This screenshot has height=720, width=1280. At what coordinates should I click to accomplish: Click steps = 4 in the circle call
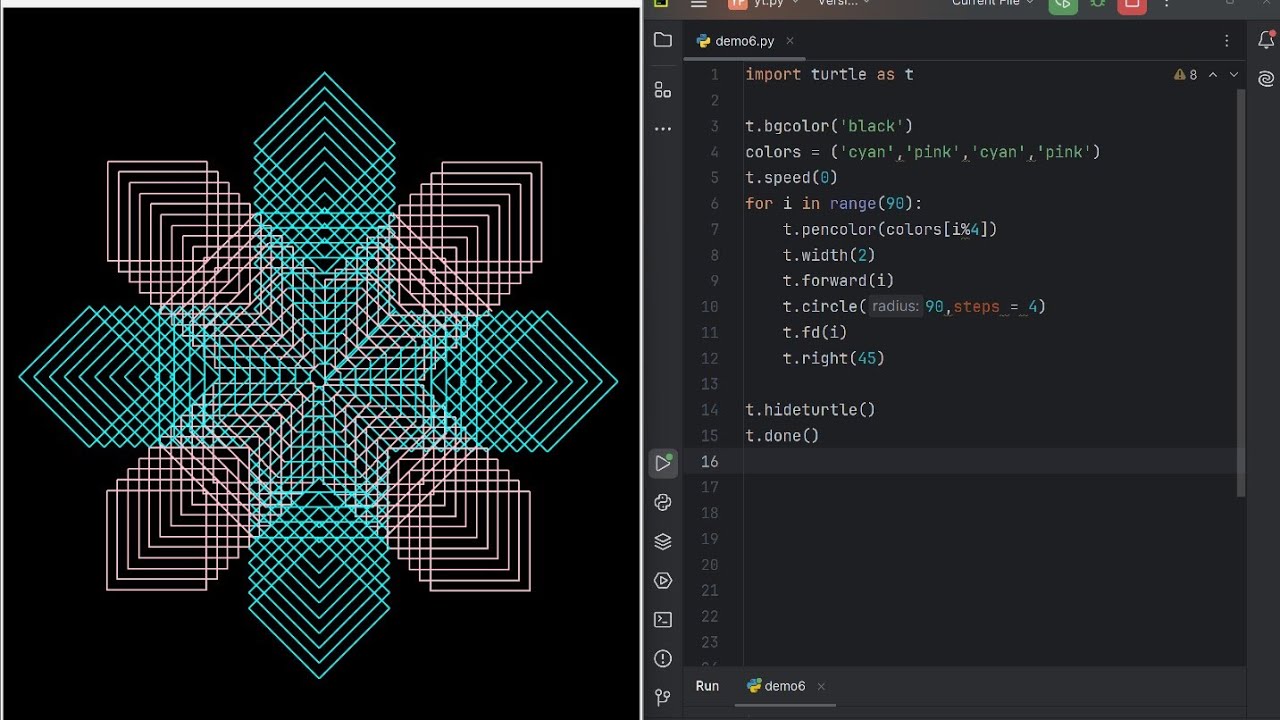click(995, 306)
